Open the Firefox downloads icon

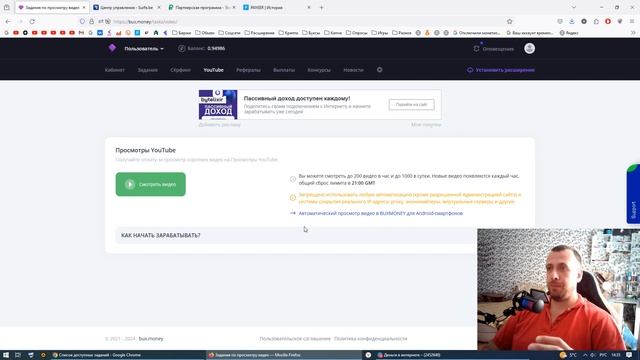(572, 21)
